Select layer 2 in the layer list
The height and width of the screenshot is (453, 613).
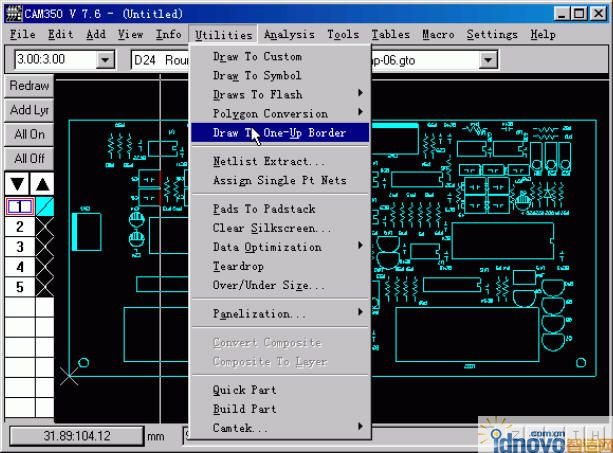click(20, 227)
